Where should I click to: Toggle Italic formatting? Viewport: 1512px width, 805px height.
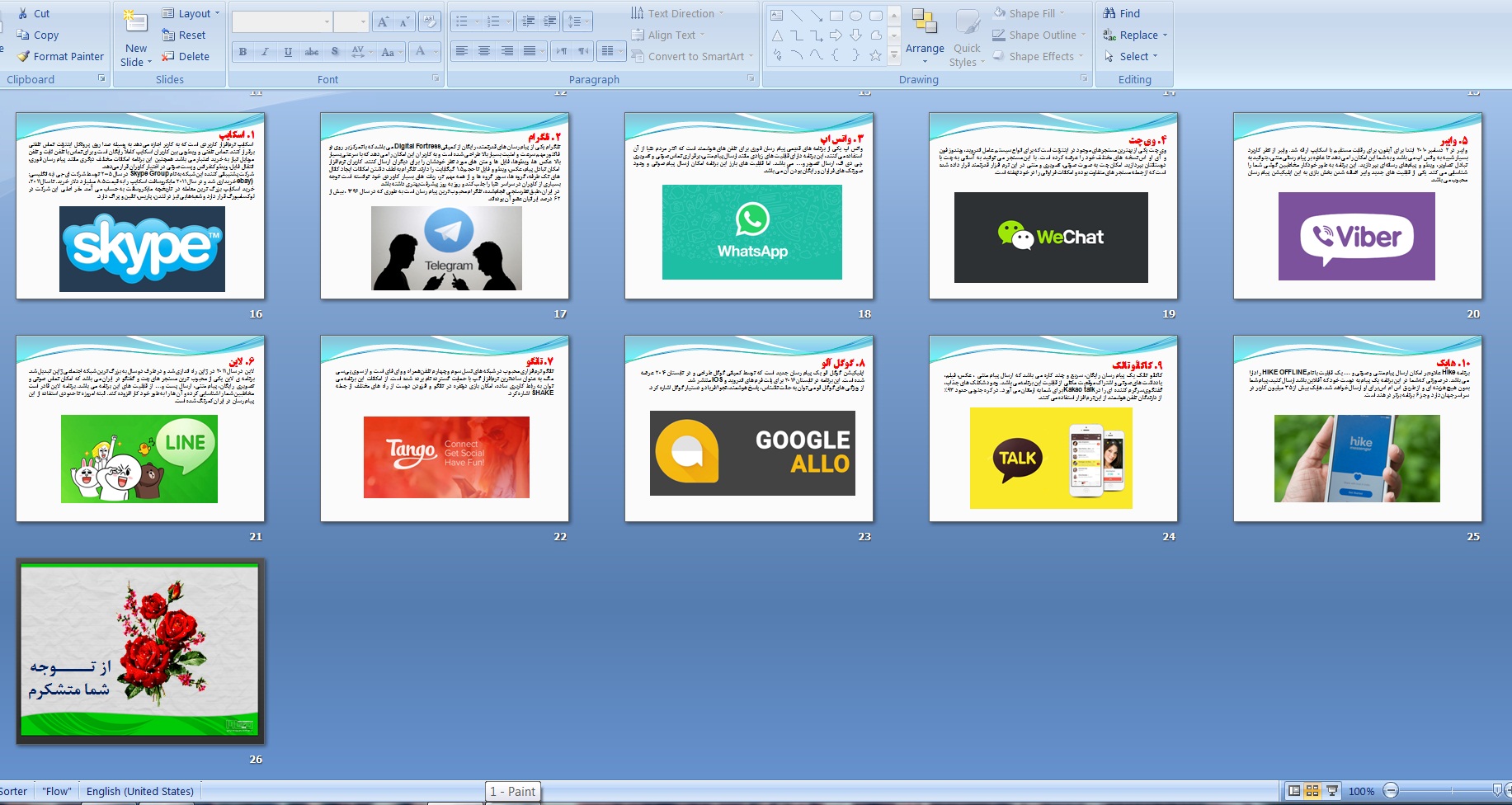coord(265,51)
